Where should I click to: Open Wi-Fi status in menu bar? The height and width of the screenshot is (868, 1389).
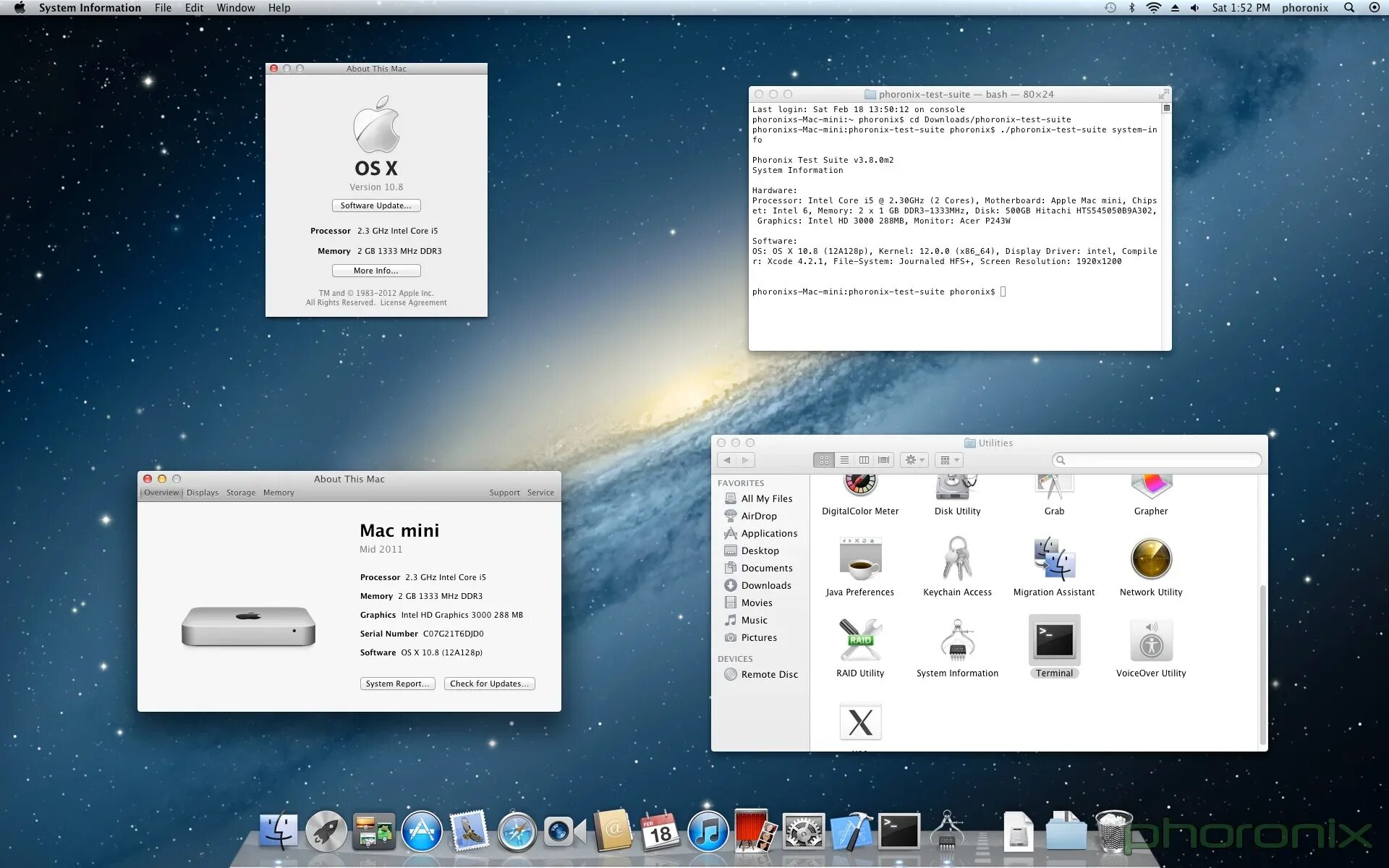(x=1154, y=8)
